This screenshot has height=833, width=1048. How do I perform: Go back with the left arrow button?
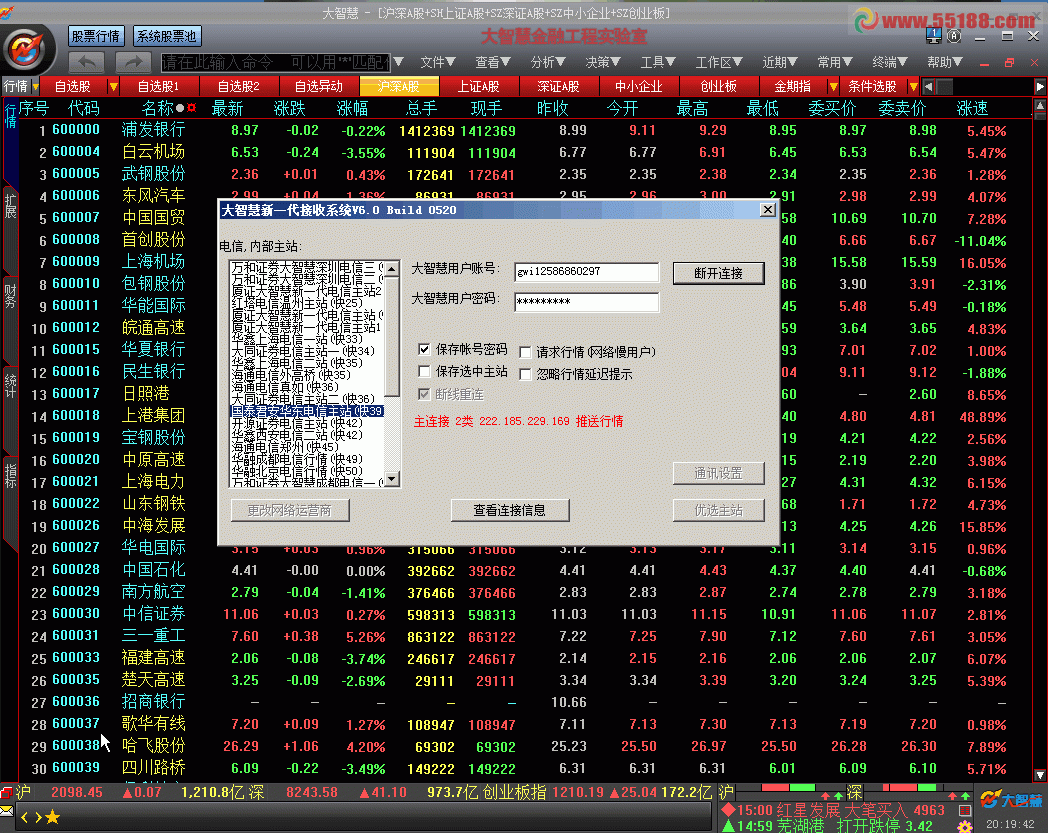86,62
